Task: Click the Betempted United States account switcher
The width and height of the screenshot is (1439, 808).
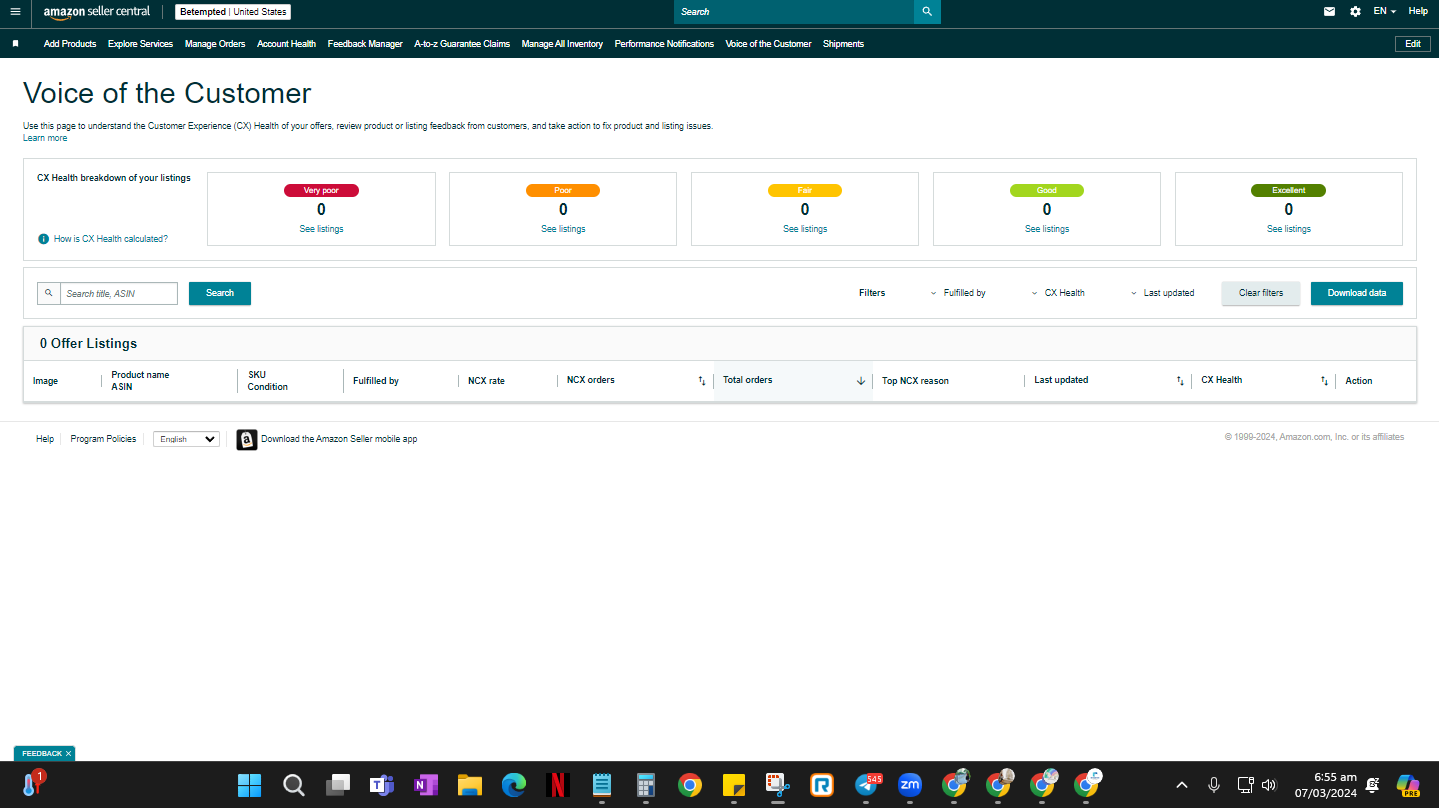Action: coord(233,12)
